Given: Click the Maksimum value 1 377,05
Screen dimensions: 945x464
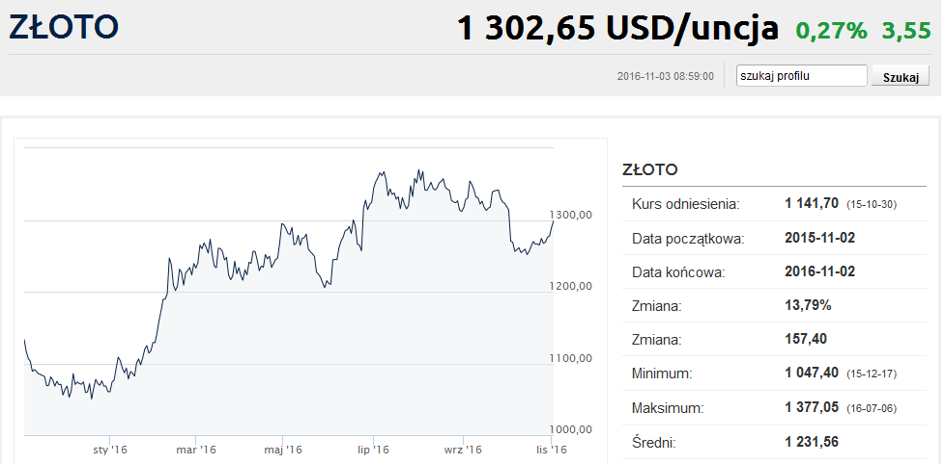Looking at the screenshot, I should coord(811,408).
